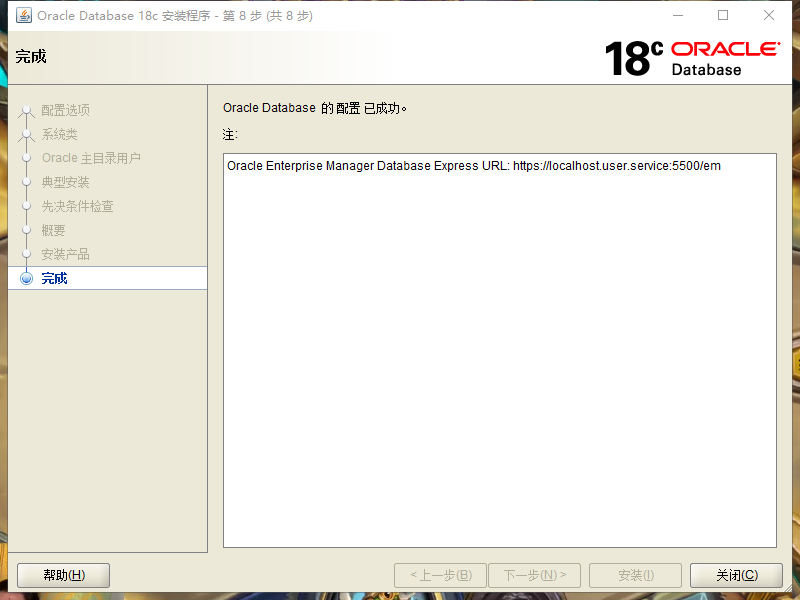Click the Enterprise Manager Express URL text
Image resolution: width=800 pixels, height=600 pixels.
[x=473, y=166]
